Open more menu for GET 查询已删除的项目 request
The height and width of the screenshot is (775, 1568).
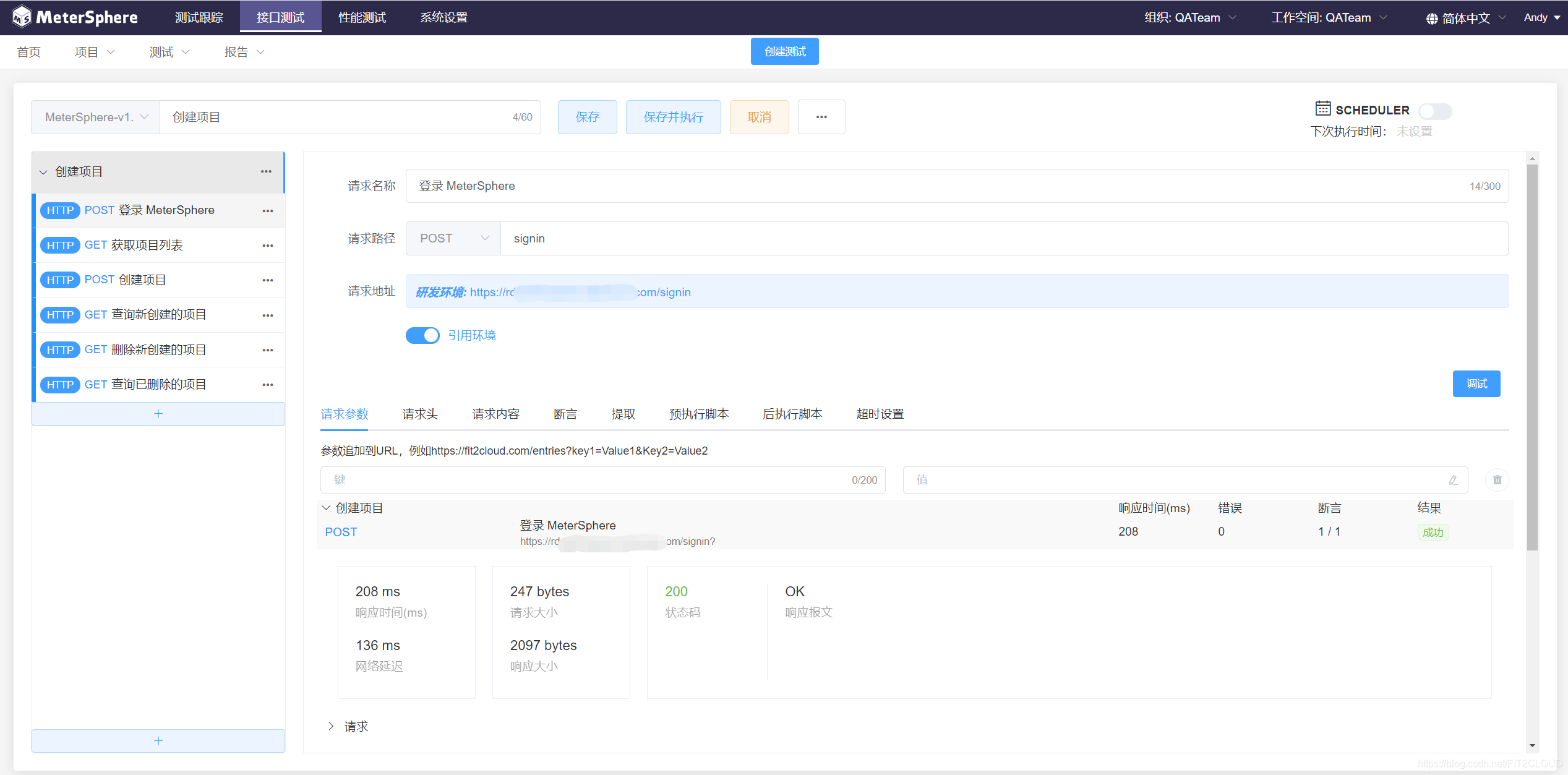[267, 385]
